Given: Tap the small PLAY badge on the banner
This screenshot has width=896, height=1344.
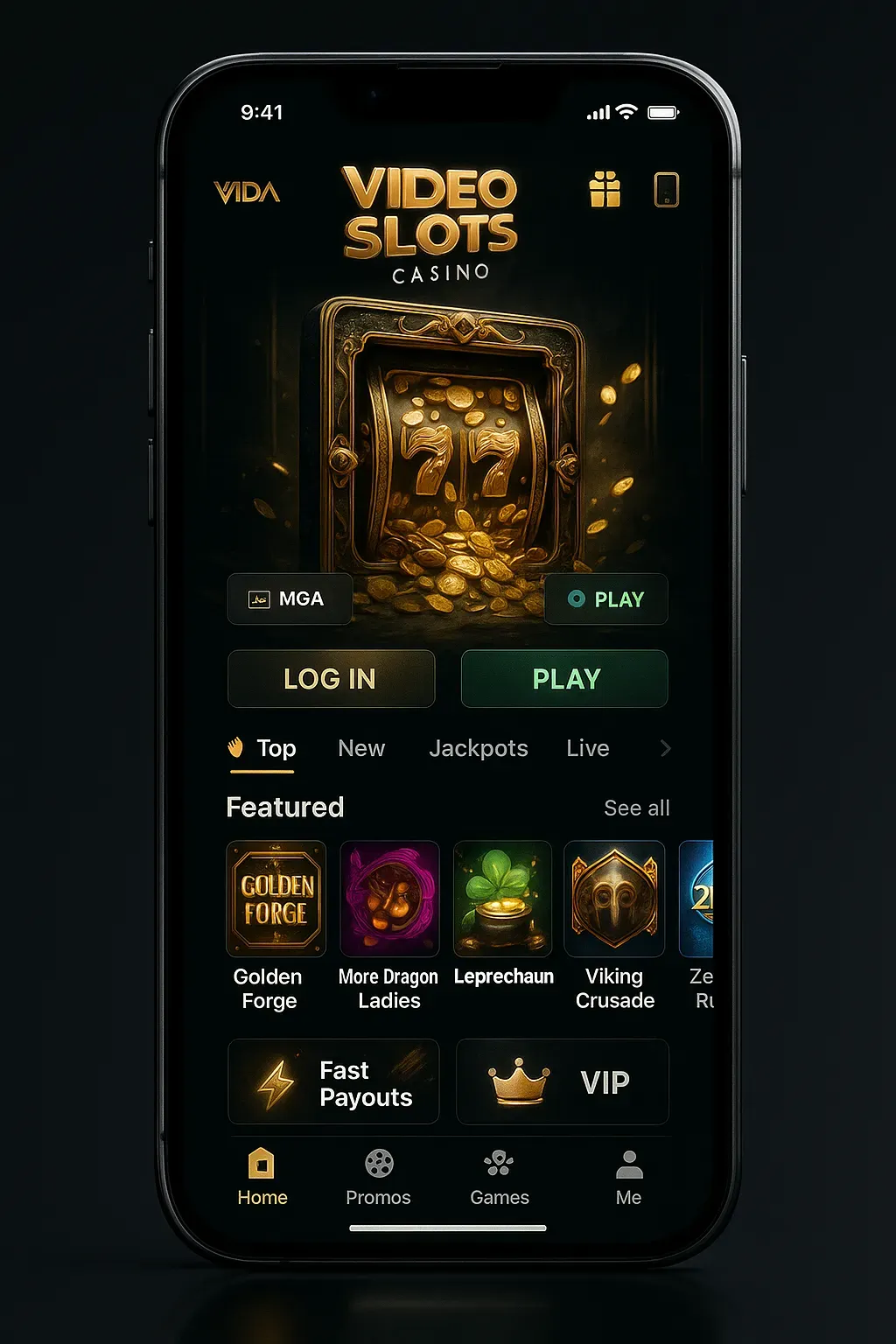Looking at the screenshot, I should click(x=606, y=599).
